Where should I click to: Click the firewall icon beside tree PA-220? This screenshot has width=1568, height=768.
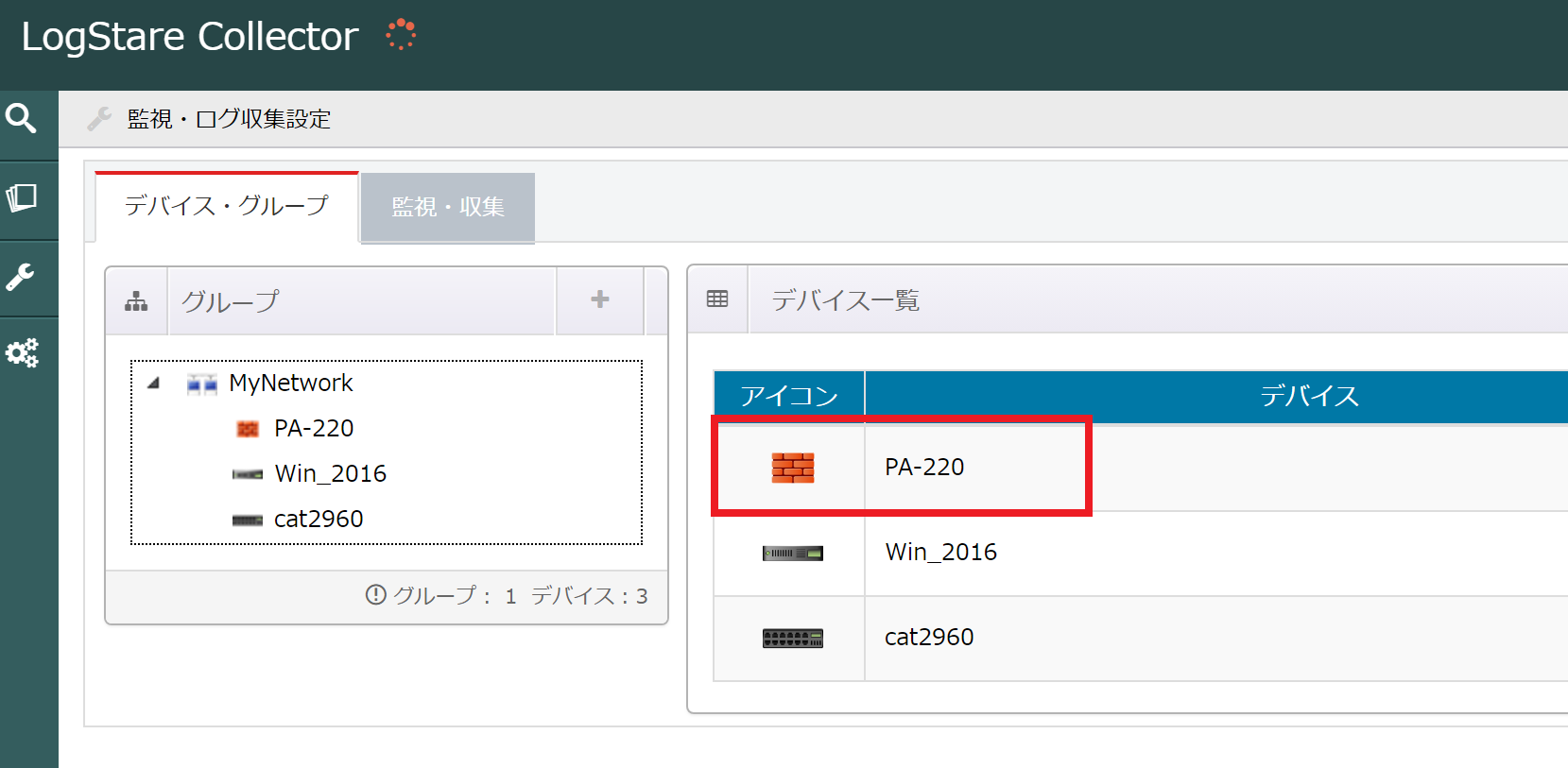(248, 429)
